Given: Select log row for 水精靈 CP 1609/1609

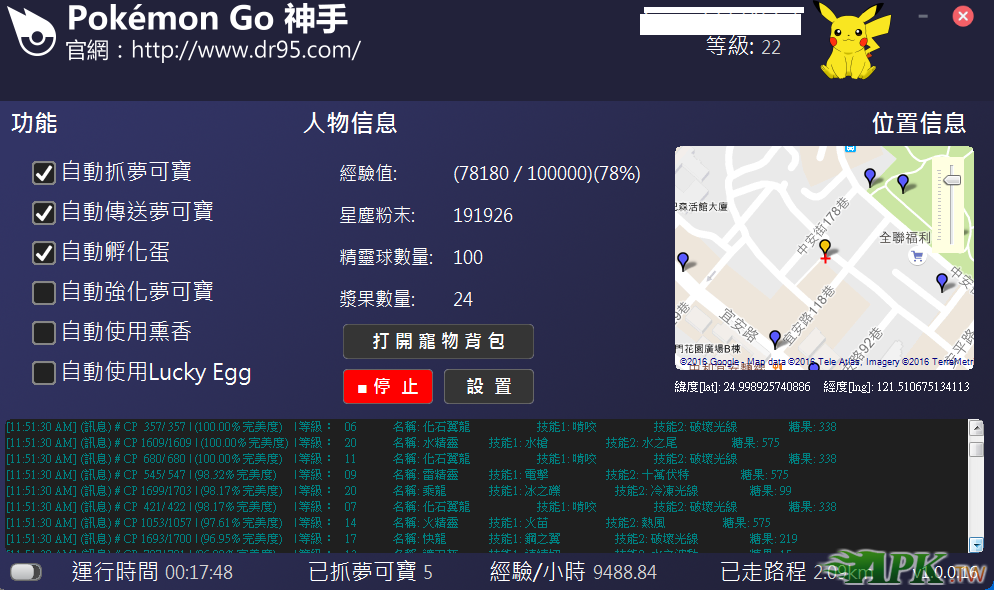Looking at the screenshot, I should coord(393,442).
